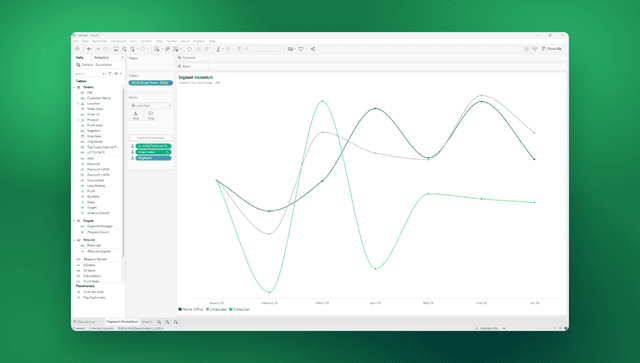Image resolution: width=640 pixels, height=363 pixels.
Task: Collapse the Orders table tree
Action: (75, 87)
